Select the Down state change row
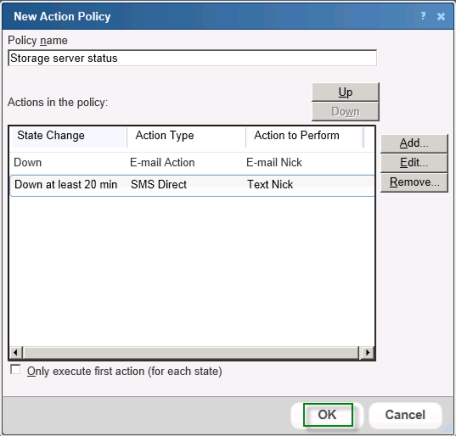The height and width of the screenshot is (436, 456). coord(192,163)
